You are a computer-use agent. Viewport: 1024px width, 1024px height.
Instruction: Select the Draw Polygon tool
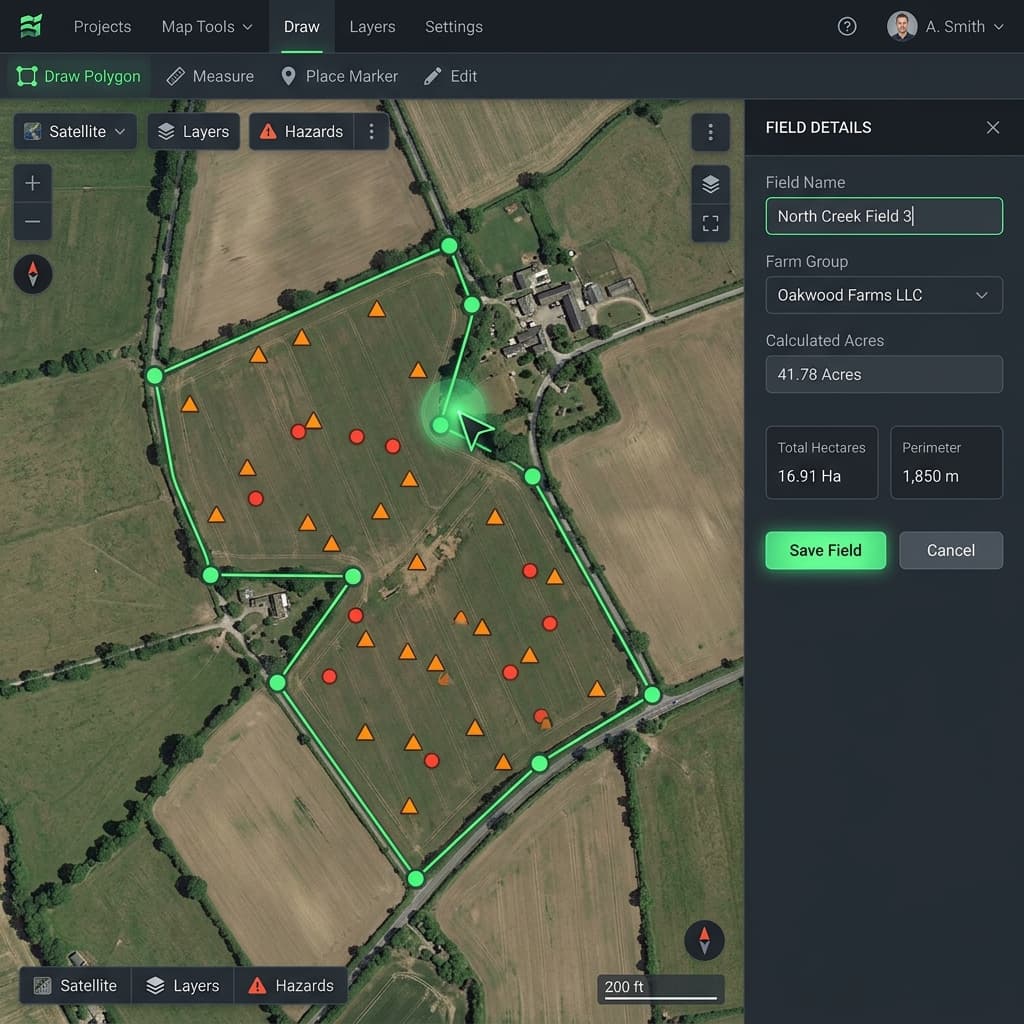78,76
